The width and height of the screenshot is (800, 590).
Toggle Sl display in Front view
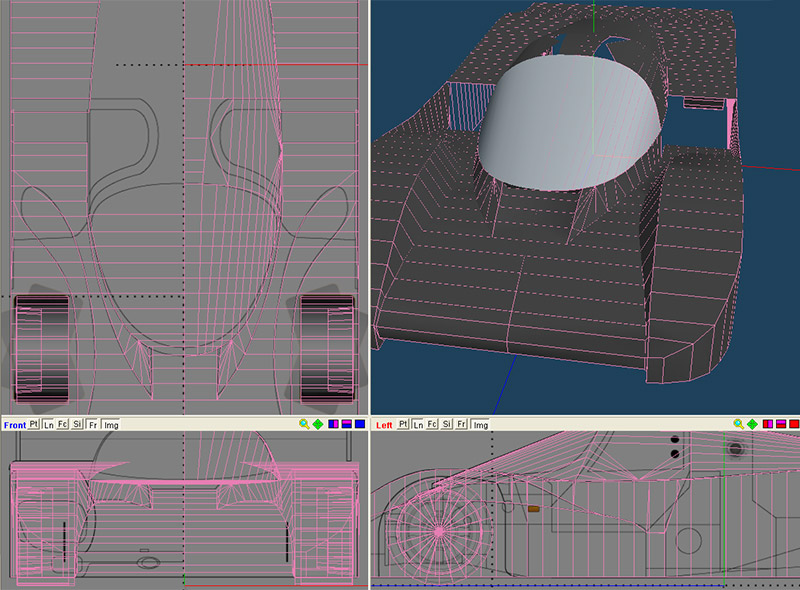point(78,425)
